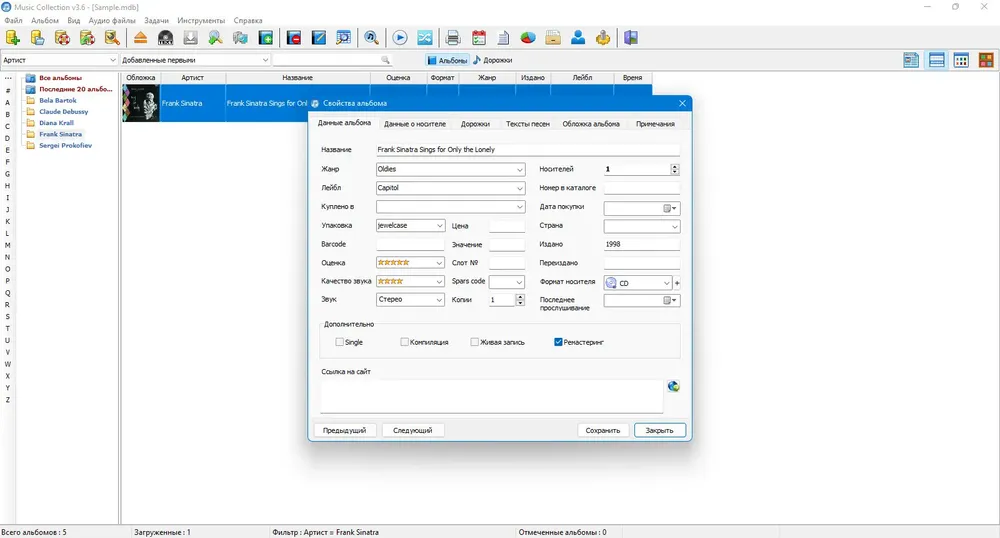Switch to the Дорожки tab in dialog
The height and width of the screenshot is (538, 1000).
pos(475,124)
